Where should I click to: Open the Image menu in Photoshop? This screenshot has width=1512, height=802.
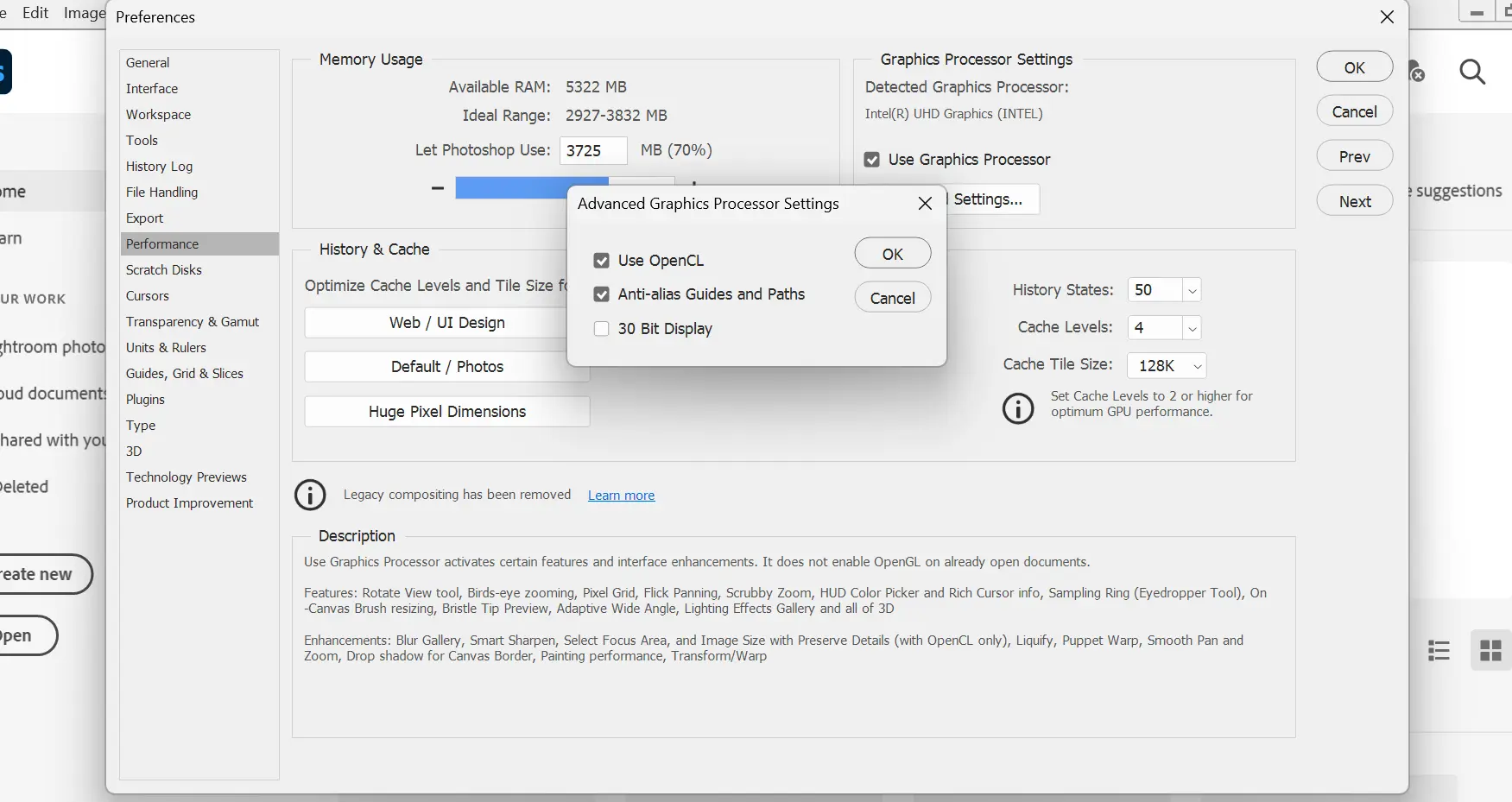coord(85,13)
